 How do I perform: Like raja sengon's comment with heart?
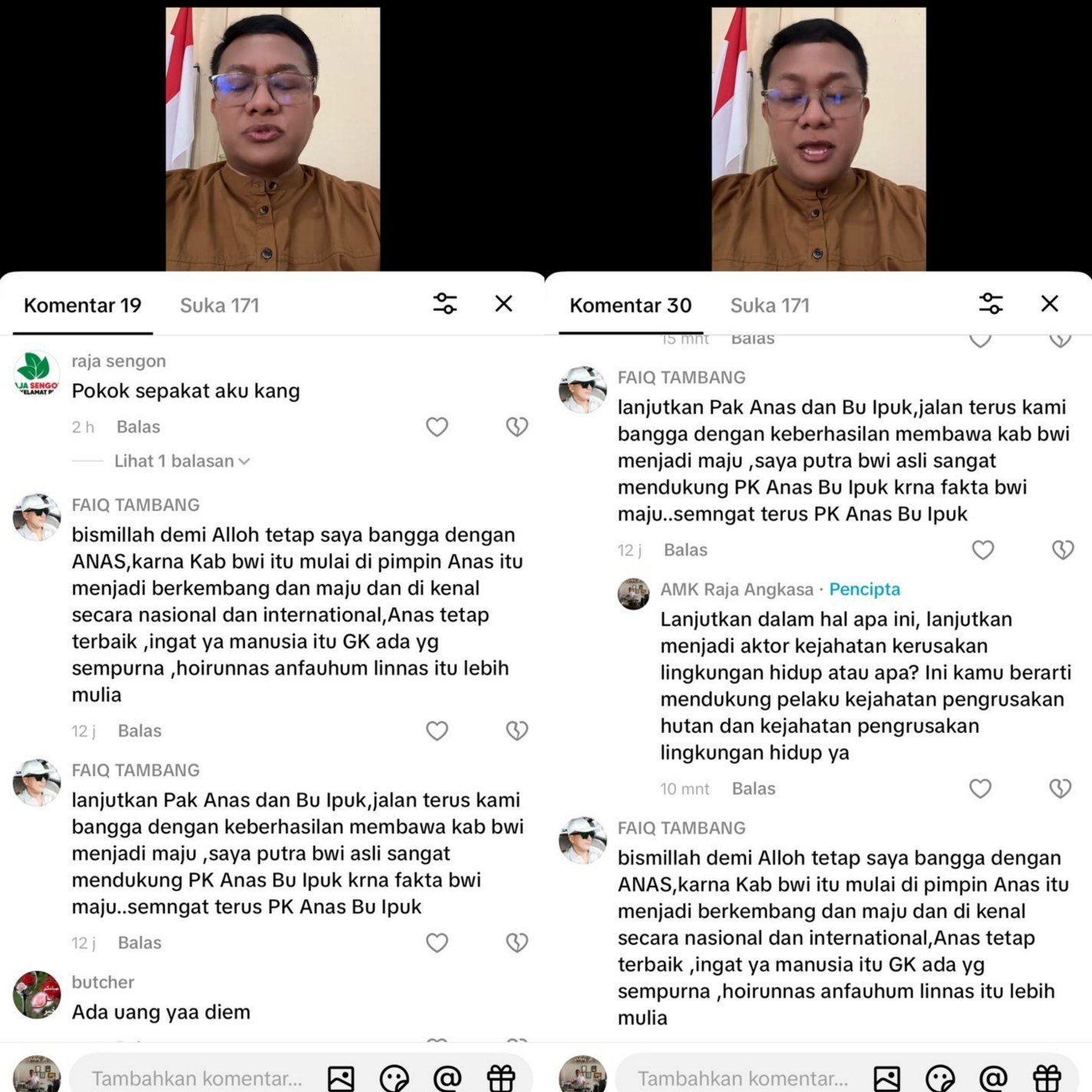437,427
